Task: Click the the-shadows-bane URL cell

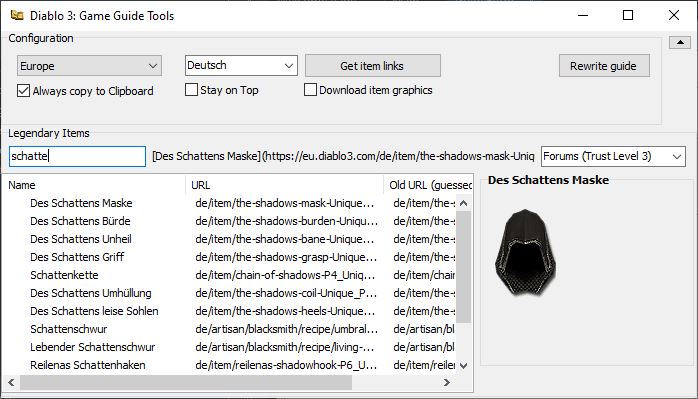Action: tap(285, 239)
